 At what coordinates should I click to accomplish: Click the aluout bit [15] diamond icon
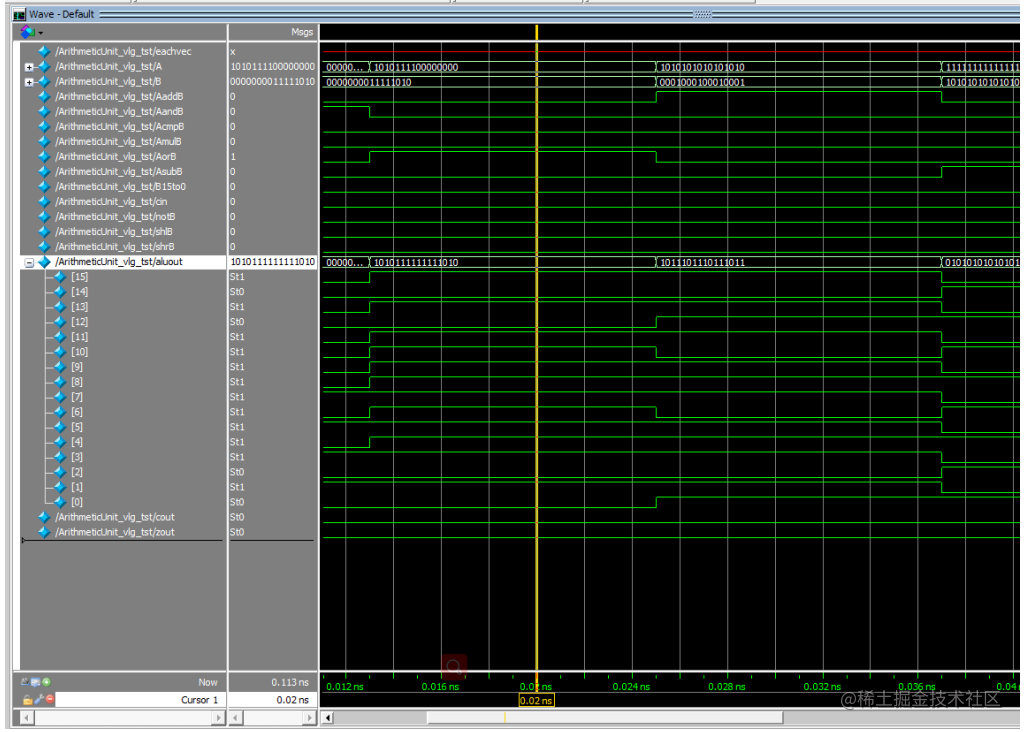pyautogui.click(x=60, y=277)
